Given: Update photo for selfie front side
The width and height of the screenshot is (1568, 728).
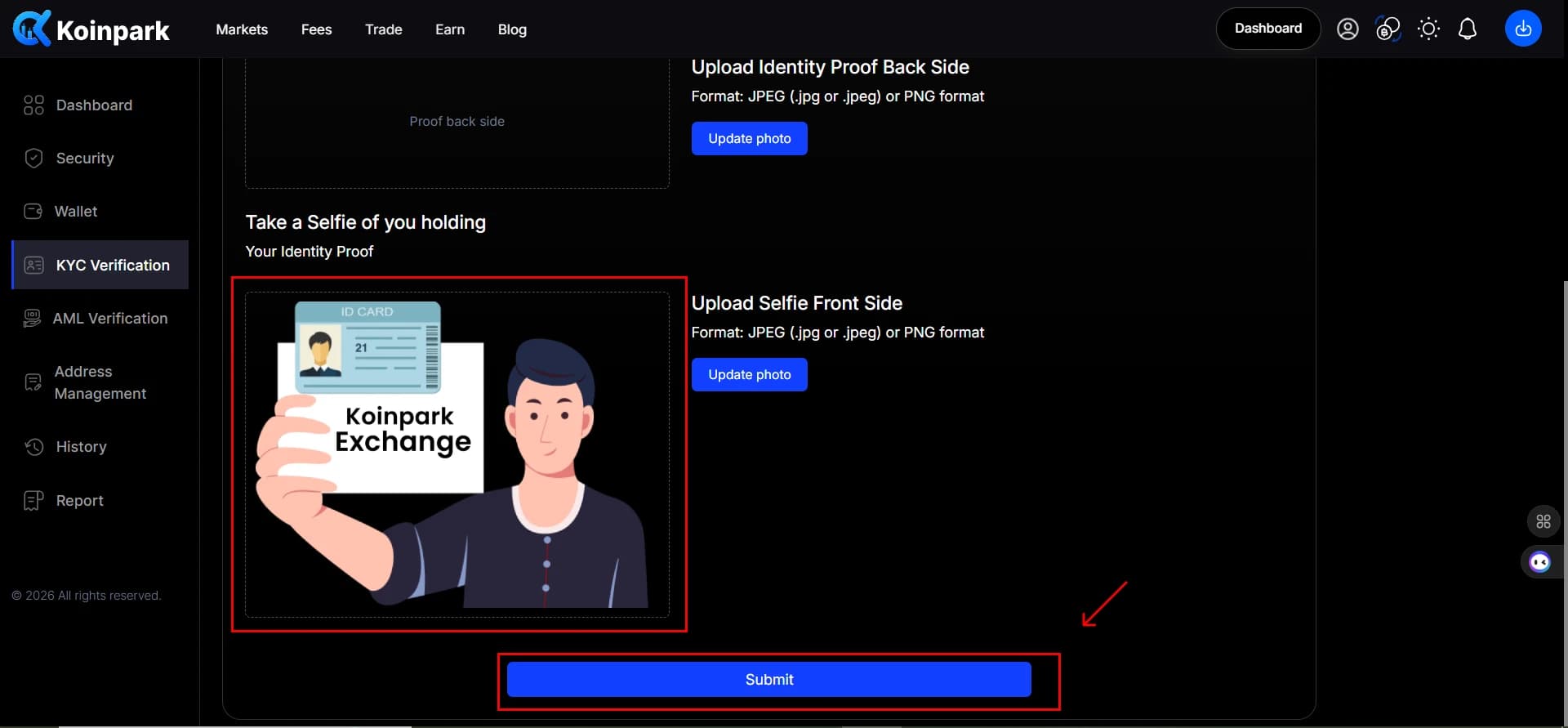Looking at the screenshot, I should pos(749,374).
